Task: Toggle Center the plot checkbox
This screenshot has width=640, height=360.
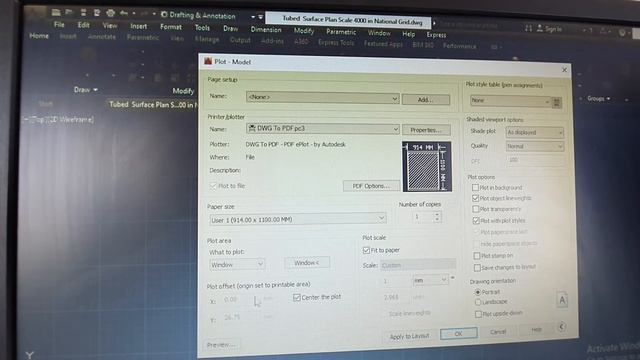Action: [297, 297]
